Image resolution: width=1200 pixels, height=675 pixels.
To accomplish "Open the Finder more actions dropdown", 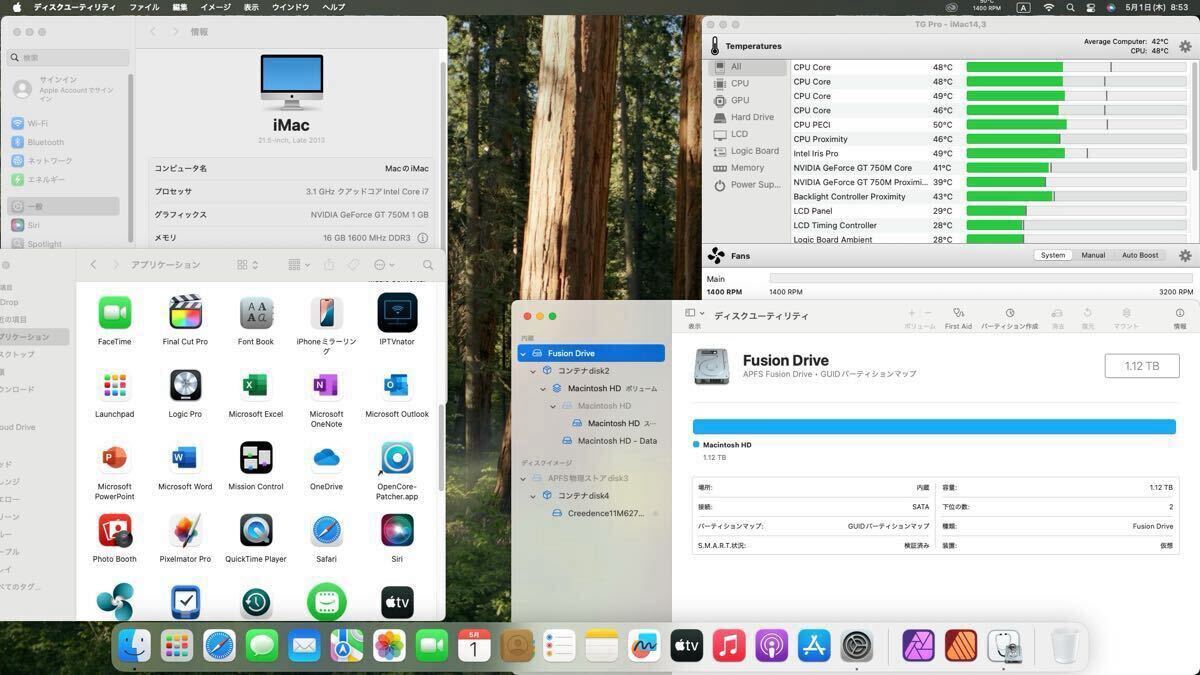I will point(385,265).
